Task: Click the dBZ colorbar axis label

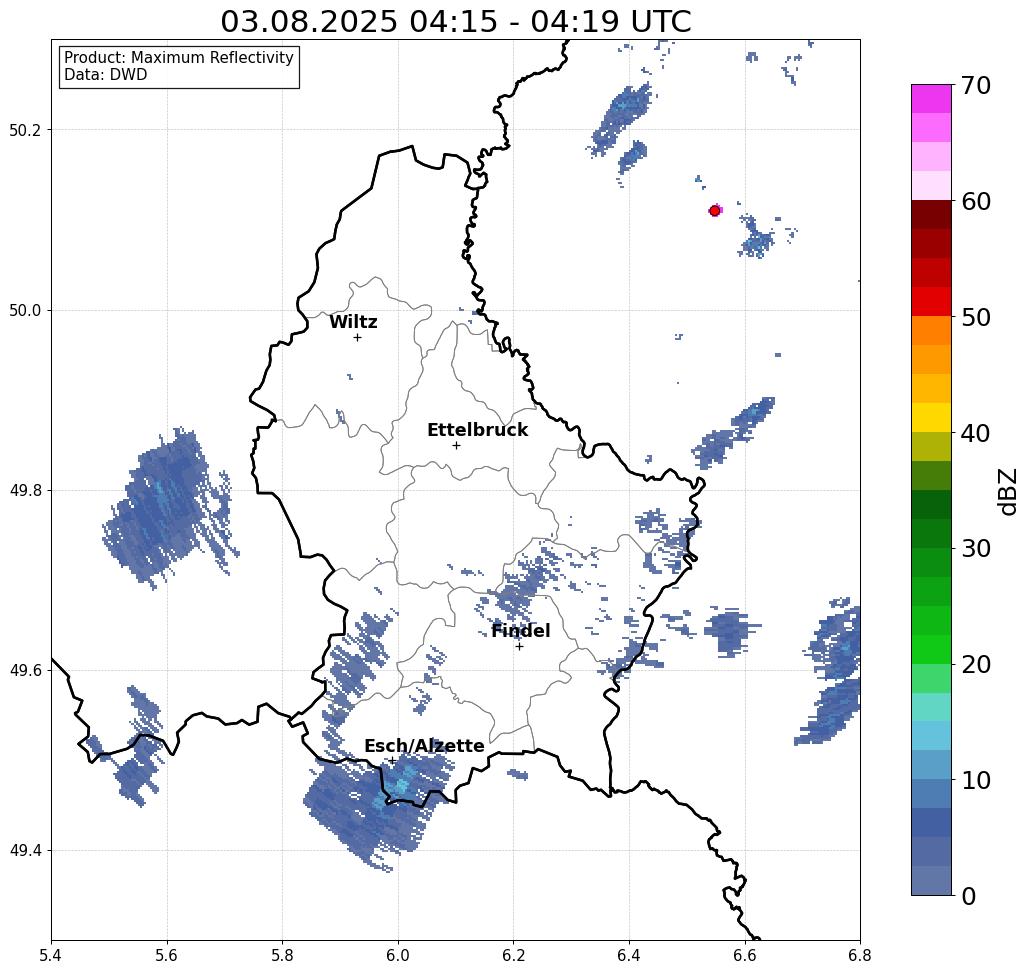Action: [1007, 491]
